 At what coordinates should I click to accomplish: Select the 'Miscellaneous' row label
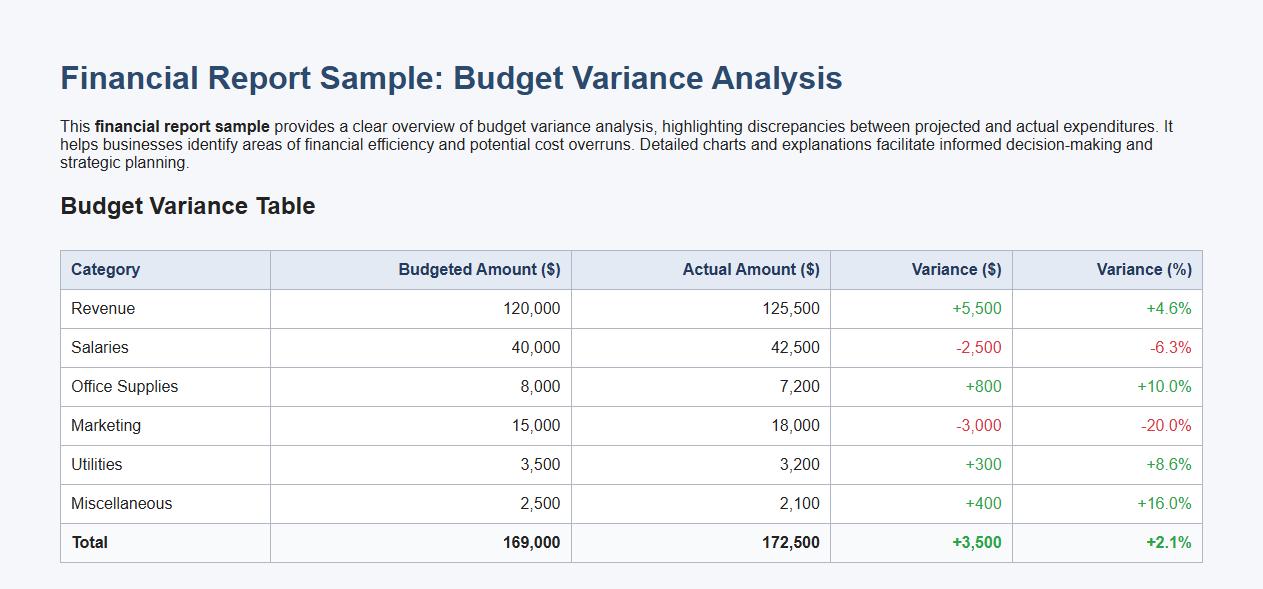[119, 503]
